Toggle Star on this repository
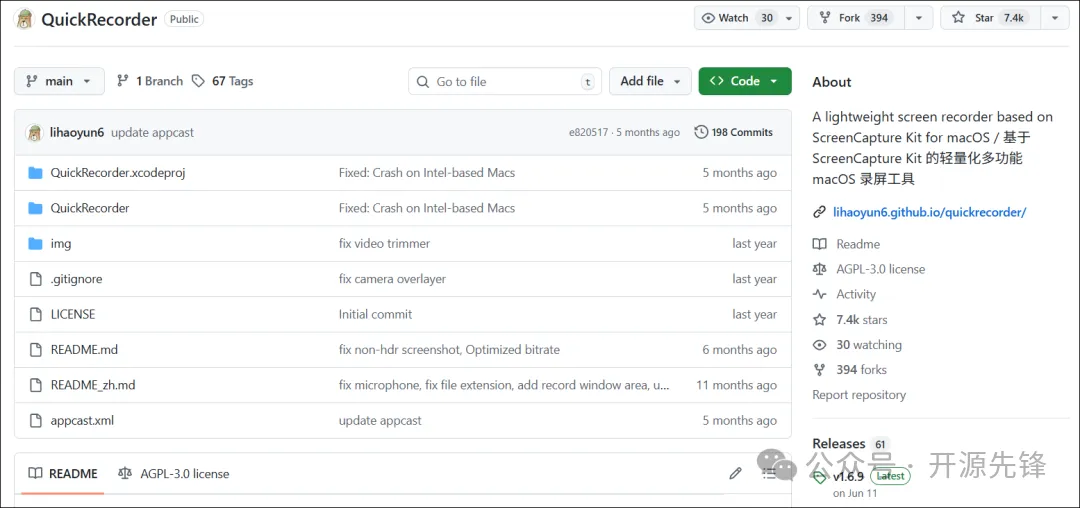1080x508 pixels. point(987,18)
